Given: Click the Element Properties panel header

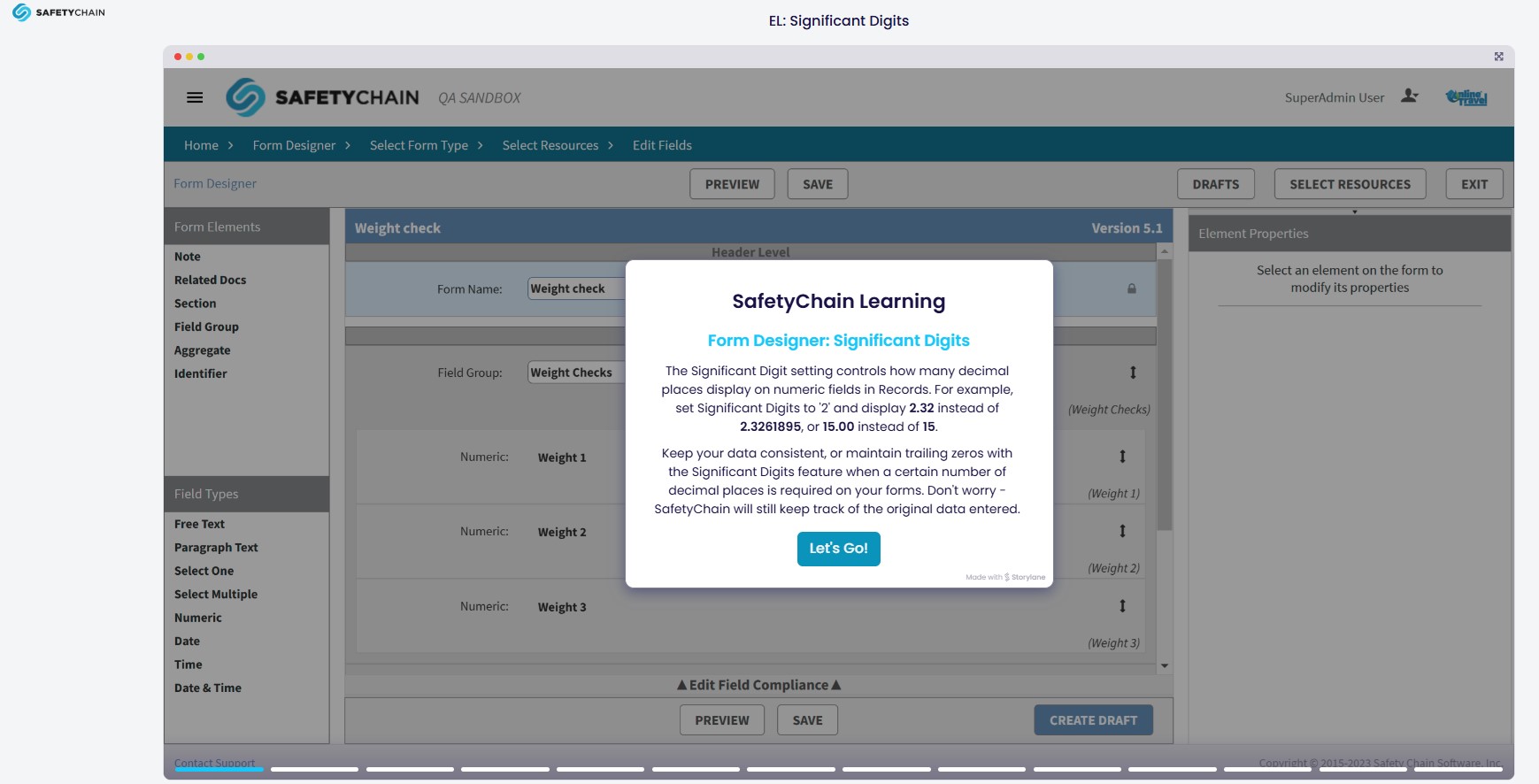Looking at the screenshot, I should click(x=1350, y=234).
